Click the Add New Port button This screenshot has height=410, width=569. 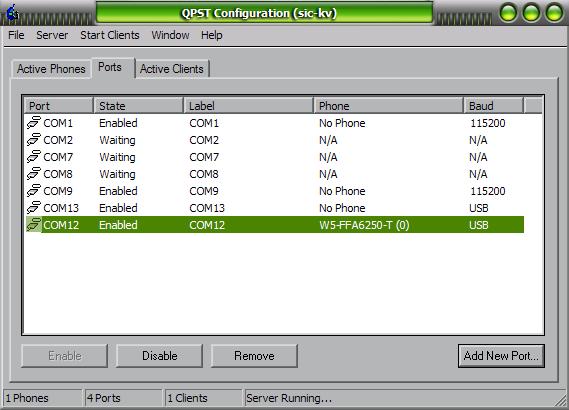[501, 356]
